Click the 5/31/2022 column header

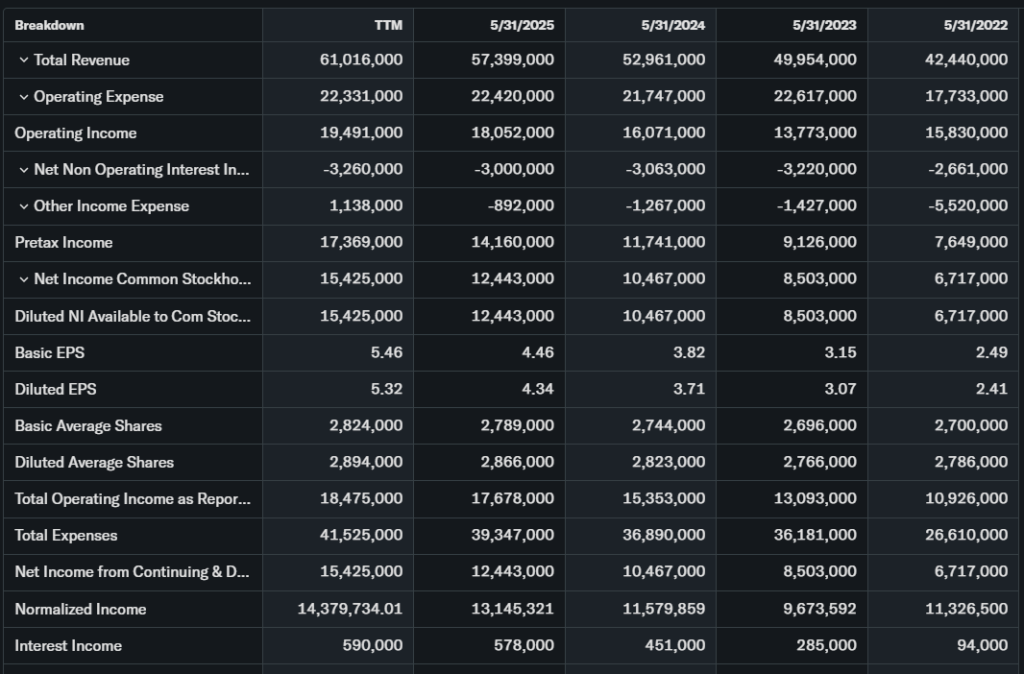coord(978,25)
